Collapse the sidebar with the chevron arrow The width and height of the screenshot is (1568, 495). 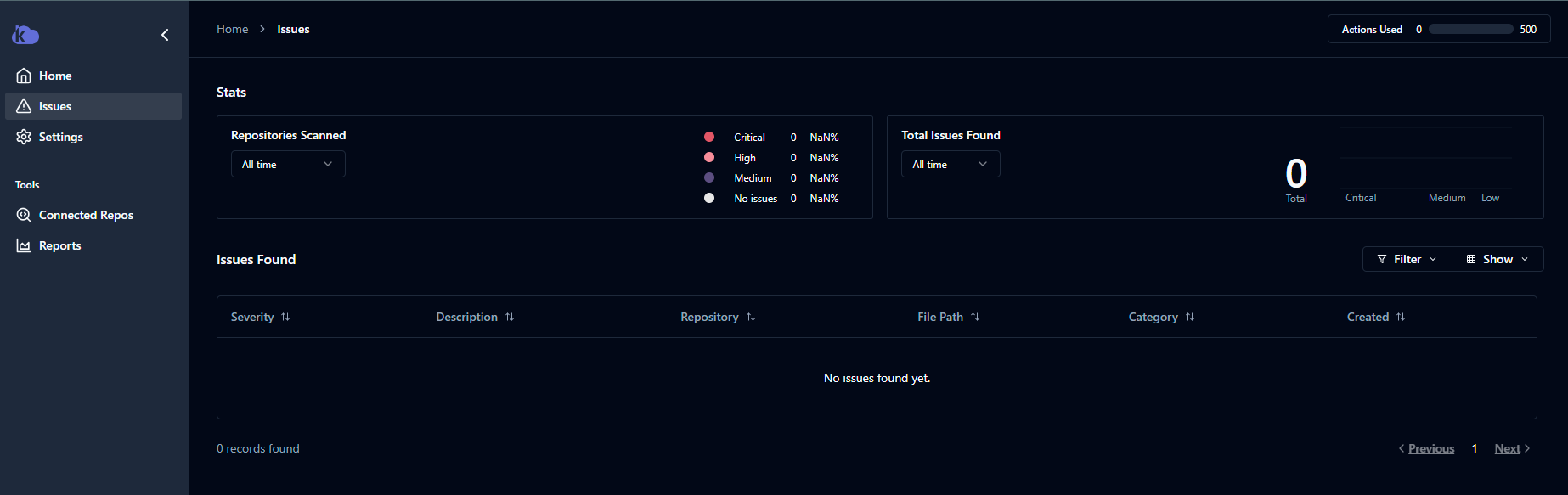(x=165, y=35)
